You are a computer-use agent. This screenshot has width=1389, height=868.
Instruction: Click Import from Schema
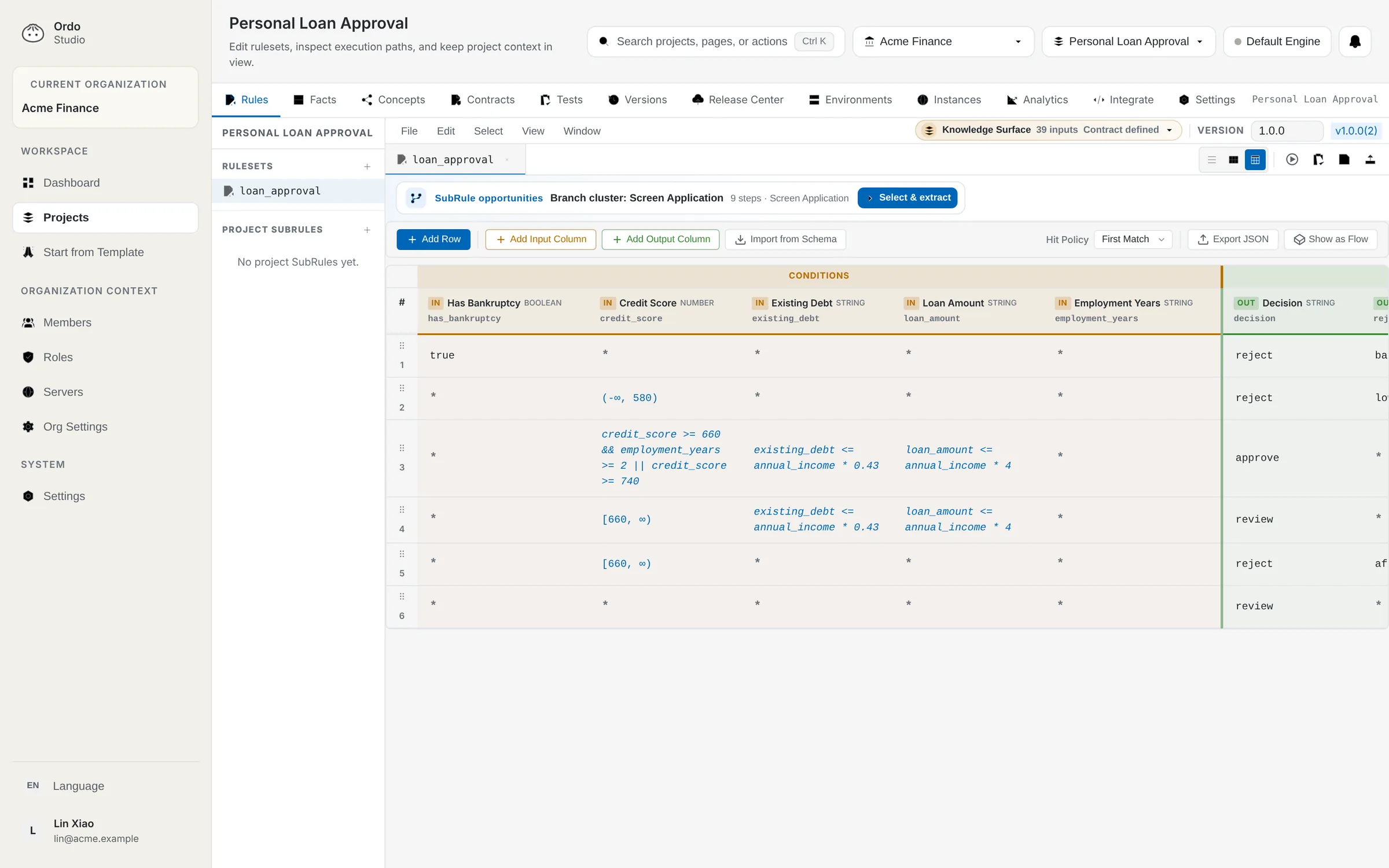click(x=785, y=240)
